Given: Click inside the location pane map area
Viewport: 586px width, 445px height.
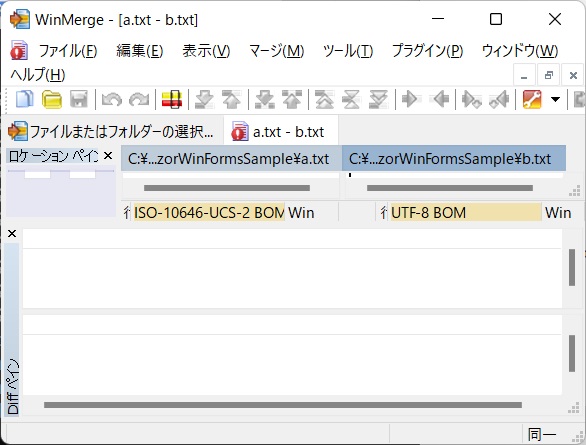Looking at the screenshot, I should click(61, 192).
